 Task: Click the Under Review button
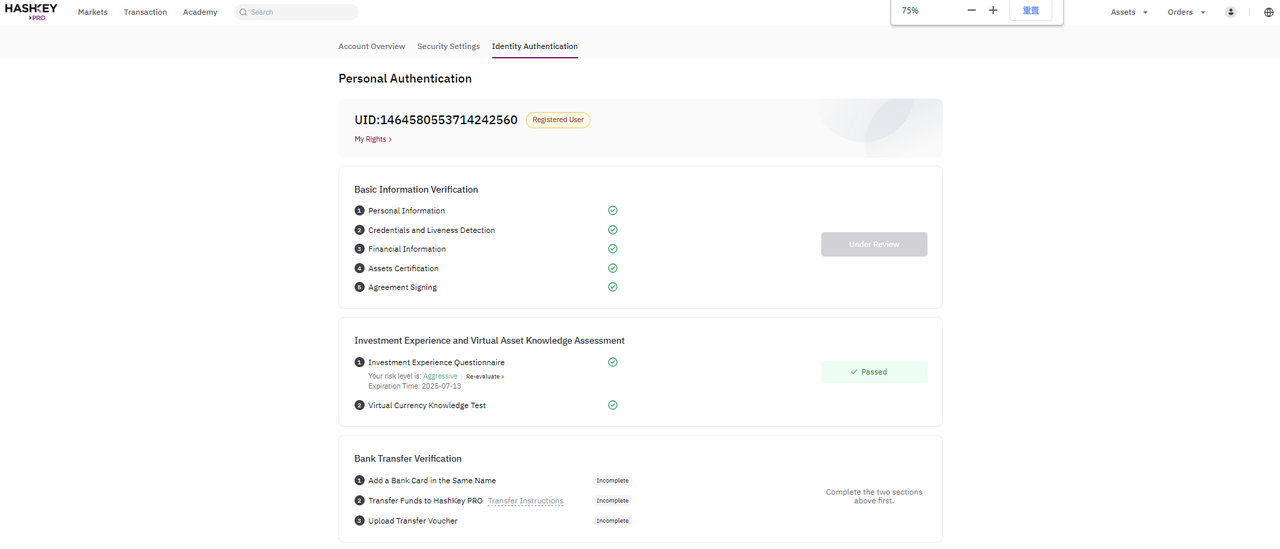[874, 244]
